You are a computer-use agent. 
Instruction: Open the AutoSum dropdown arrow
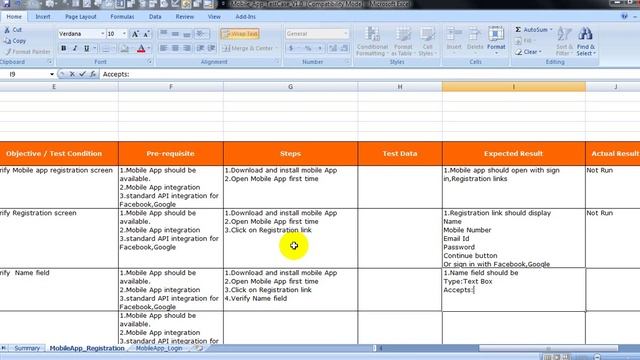pos(551,30)
